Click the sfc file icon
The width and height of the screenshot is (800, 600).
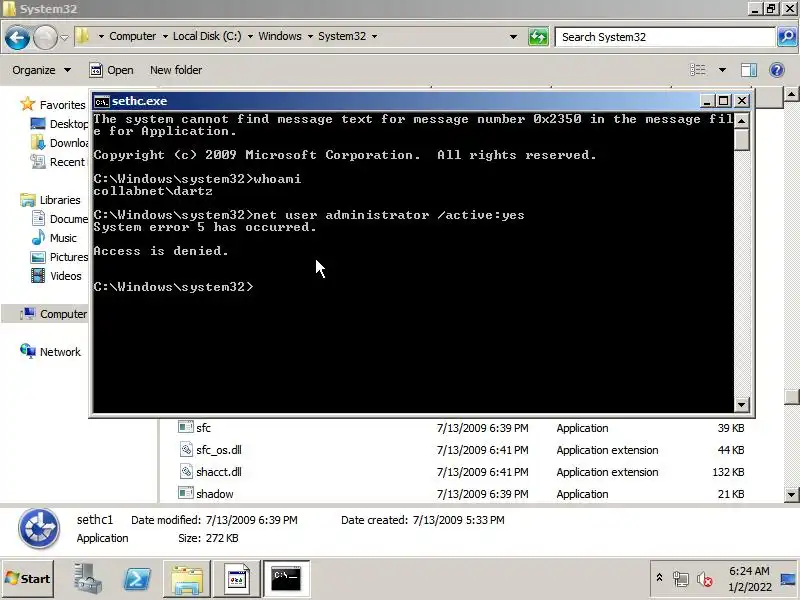[x=186, y=427]
